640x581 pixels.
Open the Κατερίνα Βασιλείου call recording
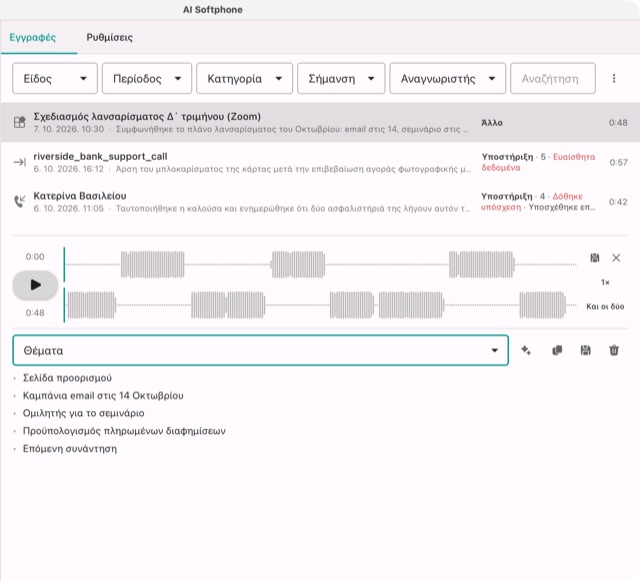320,202
